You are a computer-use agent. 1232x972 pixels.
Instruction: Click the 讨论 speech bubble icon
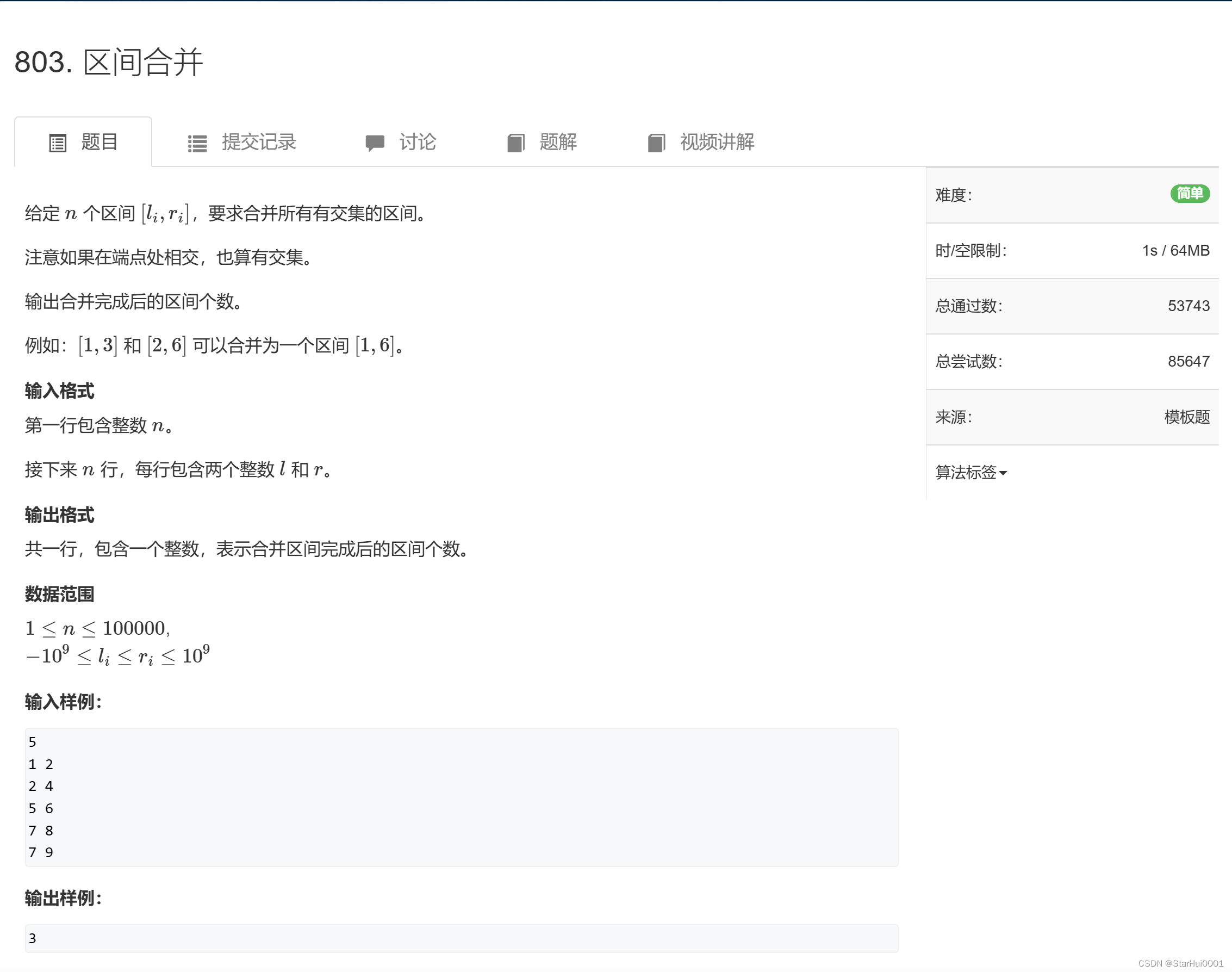[x=375, y=143]
